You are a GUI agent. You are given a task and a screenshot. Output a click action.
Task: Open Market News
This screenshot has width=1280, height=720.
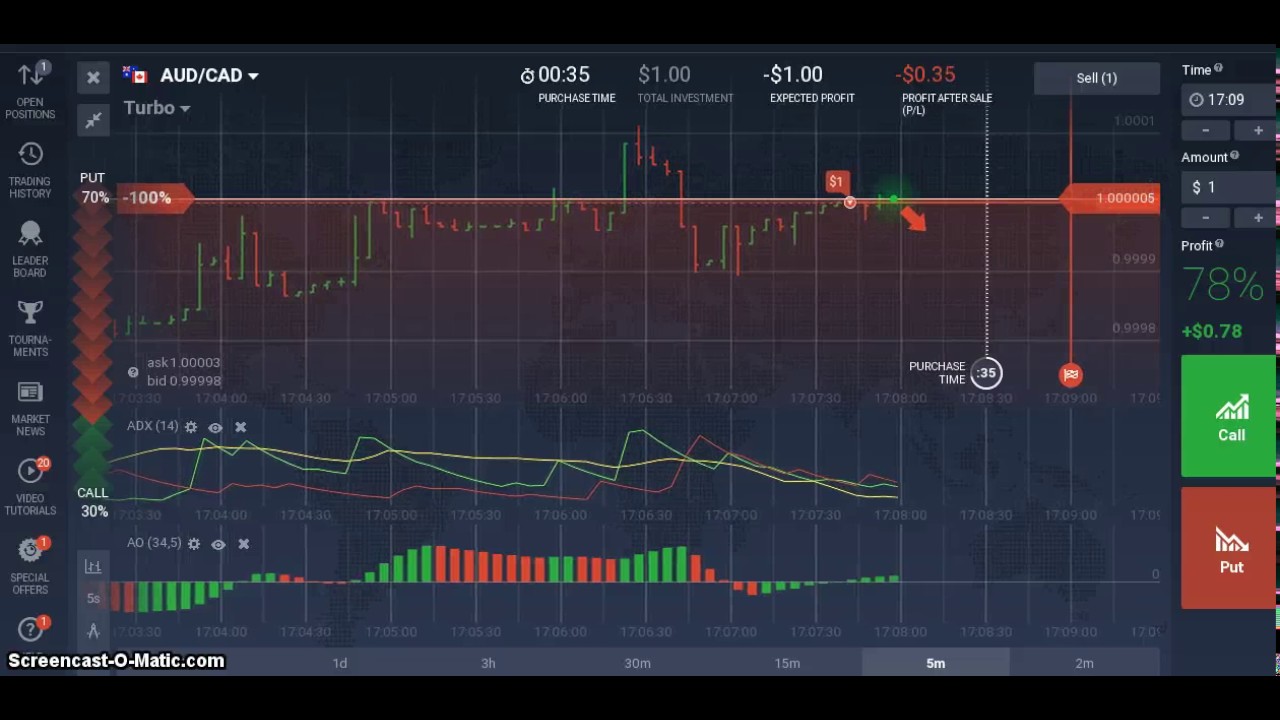30,408
